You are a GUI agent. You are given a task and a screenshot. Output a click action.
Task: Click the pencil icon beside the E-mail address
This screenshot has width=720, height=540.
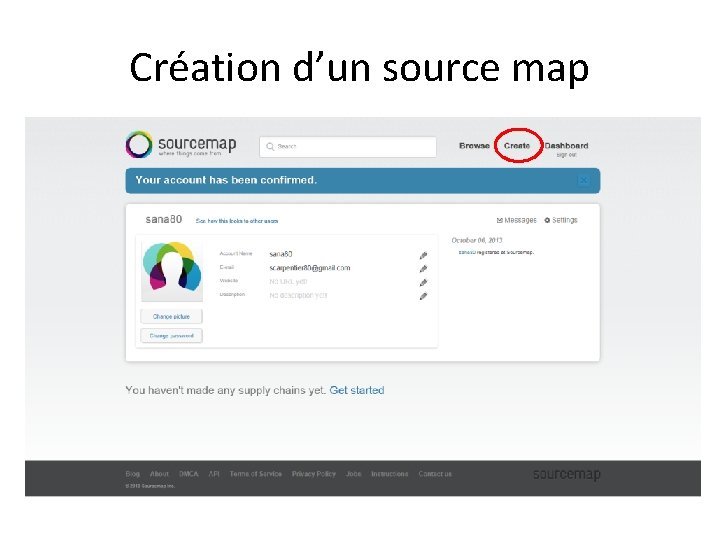click(423, 269)
